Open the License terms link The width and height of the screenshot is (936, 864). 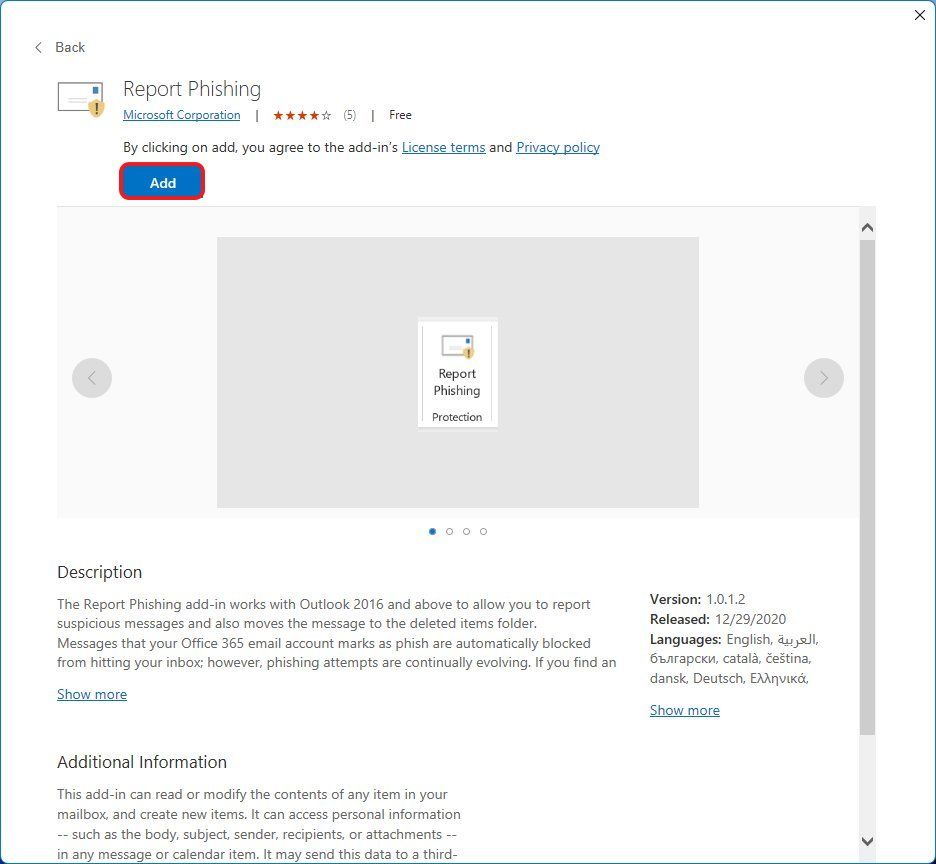pyautogui.click(x=443, y=147)
